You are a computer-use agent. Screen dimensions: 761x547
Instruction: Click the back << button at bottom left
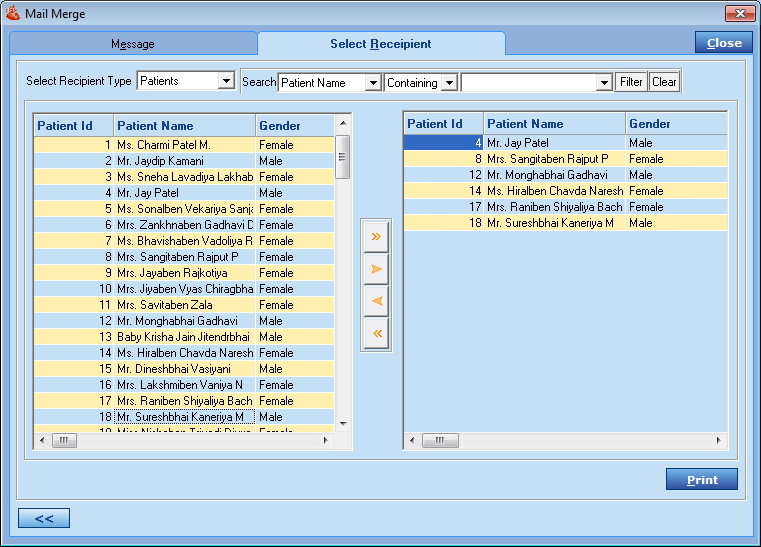(44, 518)
